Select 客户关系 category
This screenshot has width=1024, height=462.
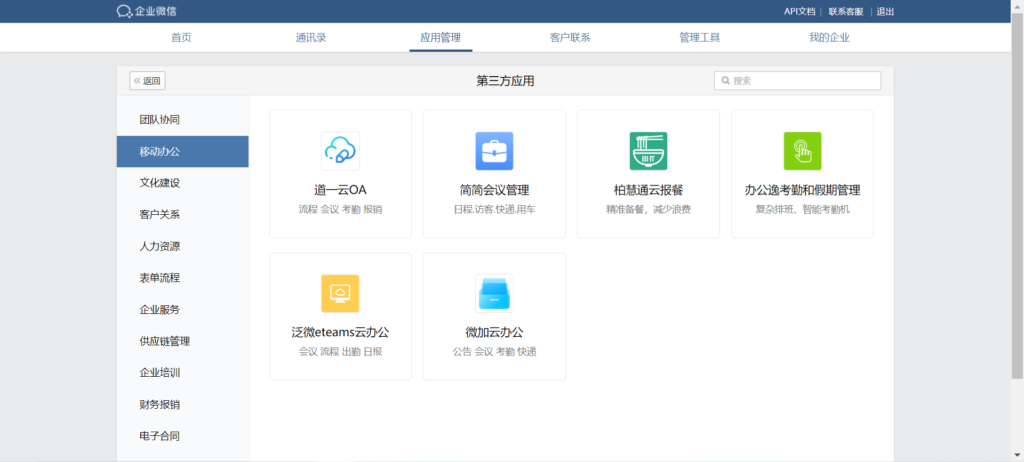point(183,214)
